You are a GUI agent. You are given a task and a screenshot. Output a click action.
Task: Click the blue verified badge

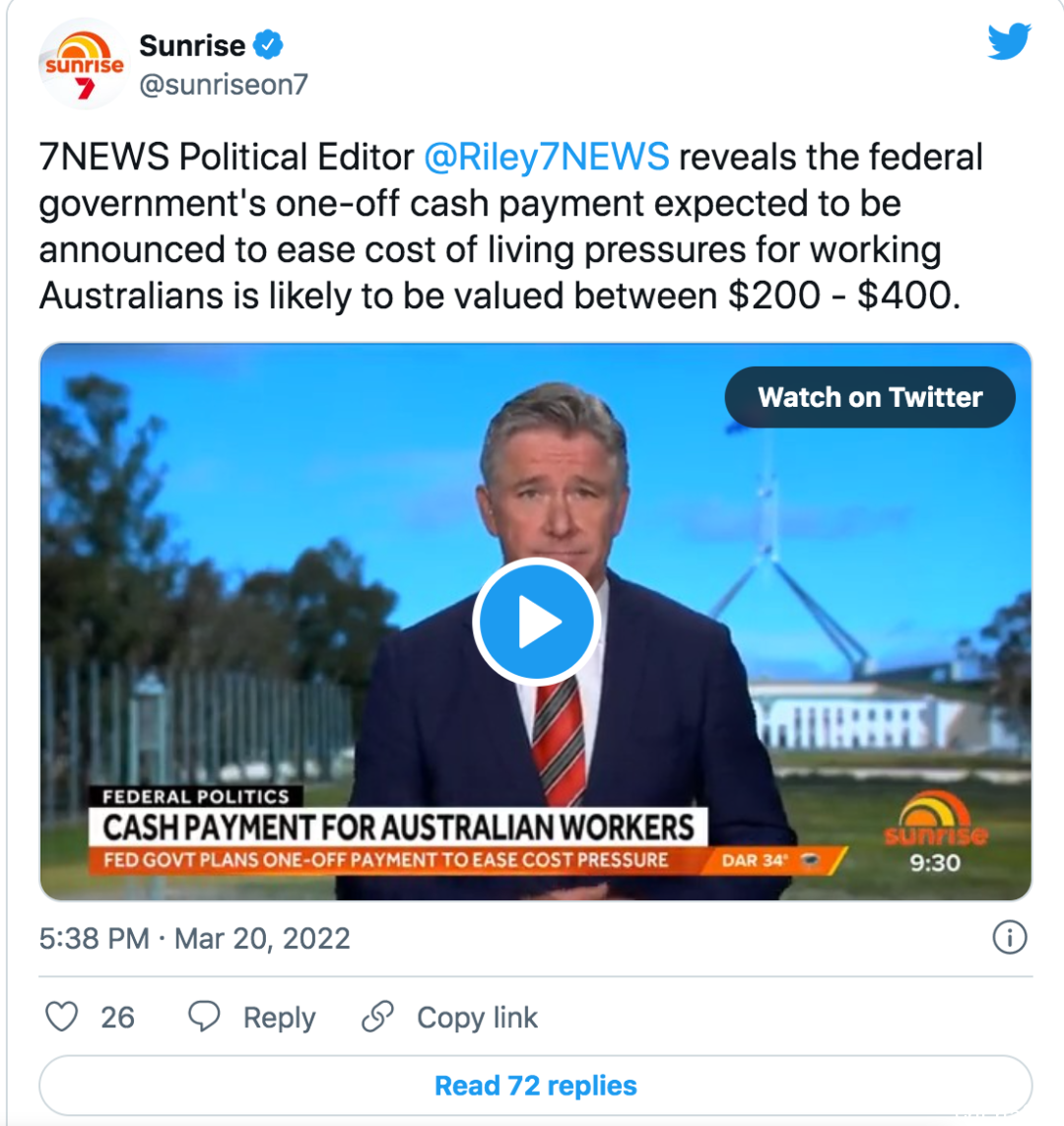[269, 45]
